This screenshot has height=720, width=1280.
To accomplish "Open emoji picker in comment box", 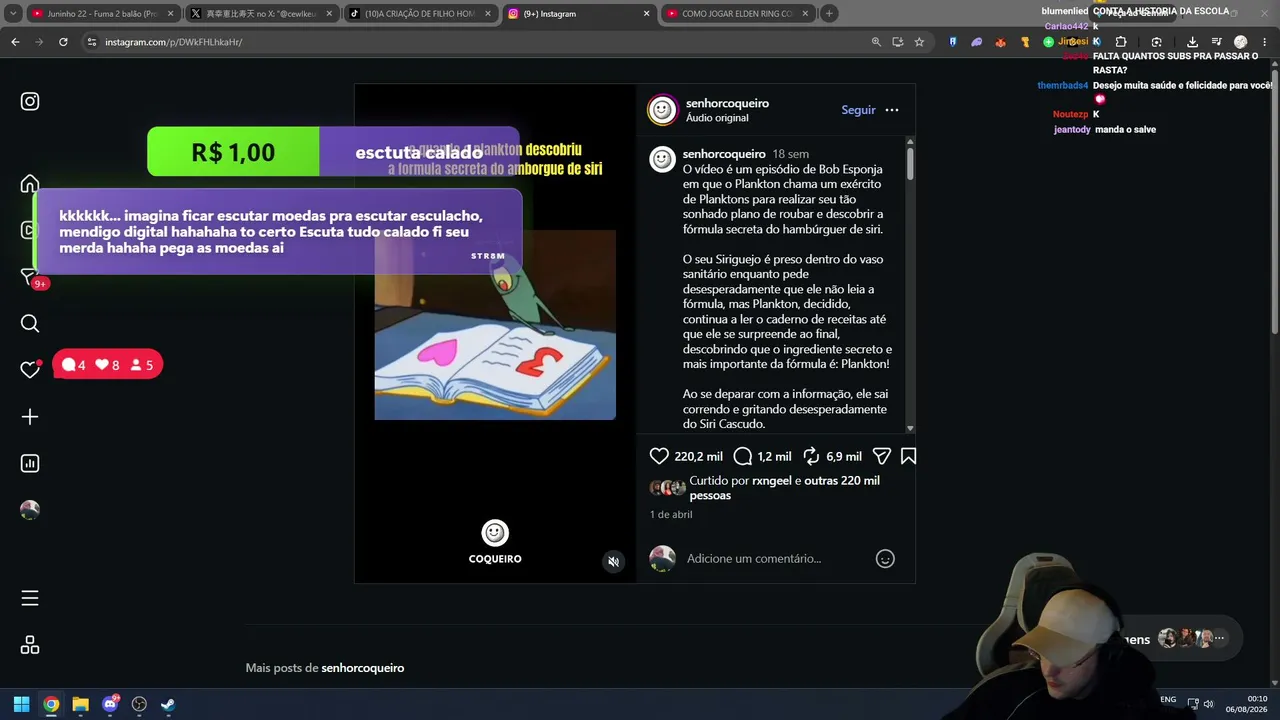I will pyautogui.click(x=885, y=559).
